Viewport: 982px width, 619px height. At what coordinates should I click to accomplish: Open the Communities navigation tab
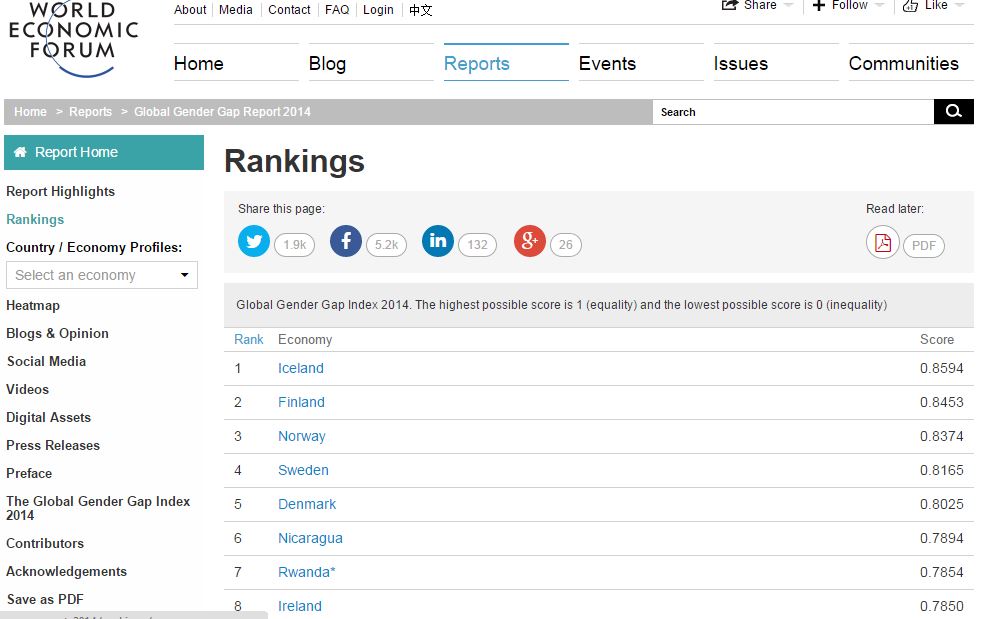tap(911, 63)
